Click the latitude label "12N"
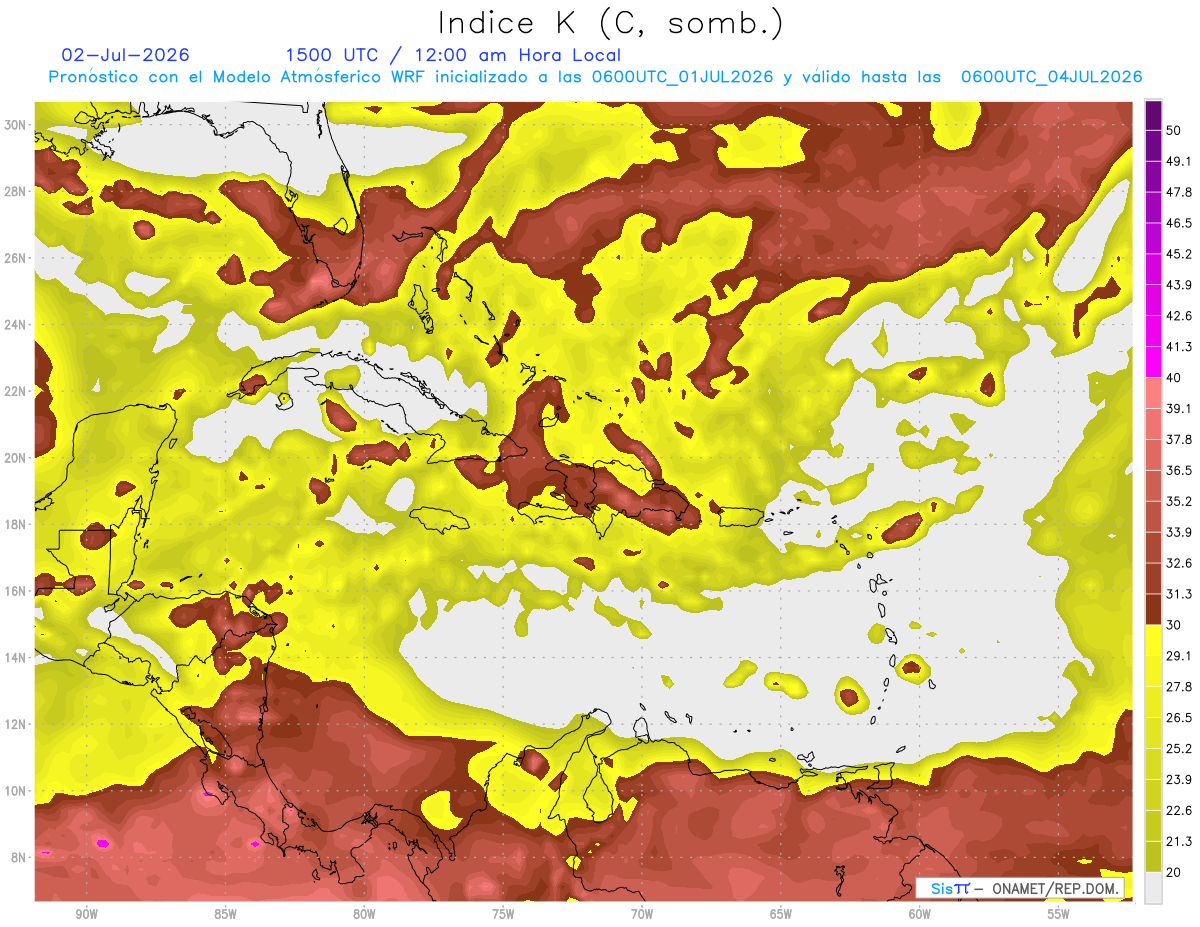This screenshot has height=927, width=1200. (x=15, y=724)
